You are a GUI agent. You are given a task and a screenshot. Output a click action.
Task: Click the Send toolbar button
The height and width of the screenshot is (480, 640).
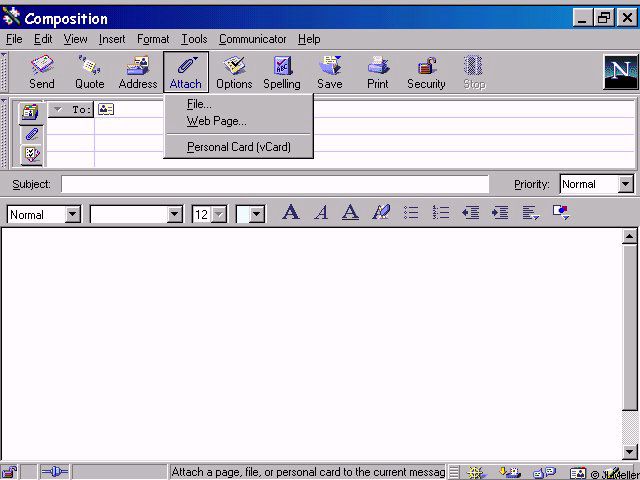click(x=42, y=72)
